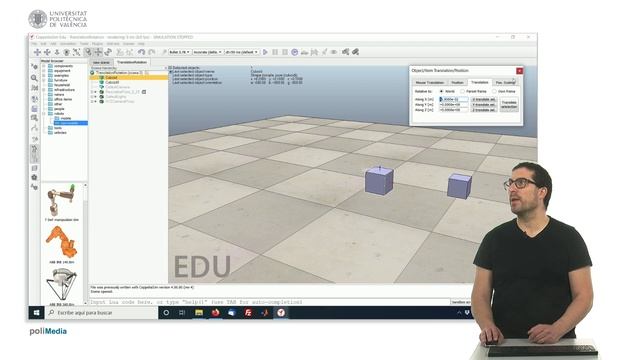
Task: Open the simulation time step dropdown
Action: tap(242, 52)
